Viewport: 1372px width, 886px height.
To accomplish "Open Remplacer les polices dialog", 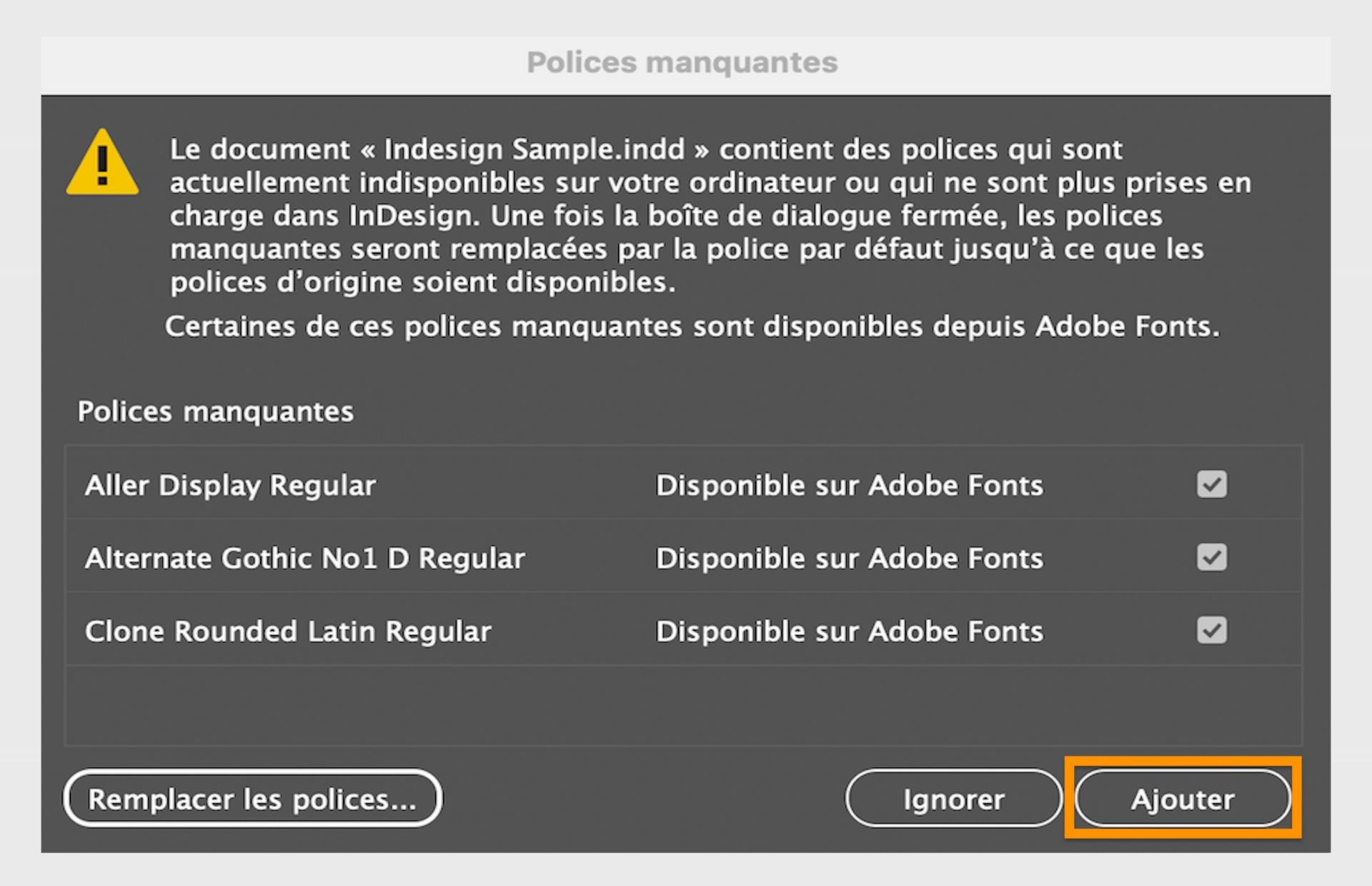I will tap(253, 799).
